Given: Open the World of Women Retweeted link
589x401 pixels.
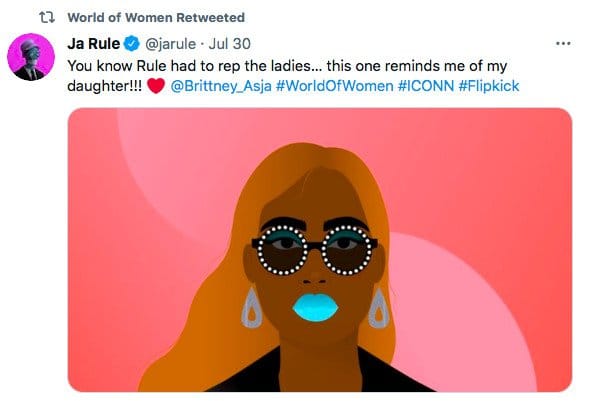Looking at the screenshot, I should (156, 18).
